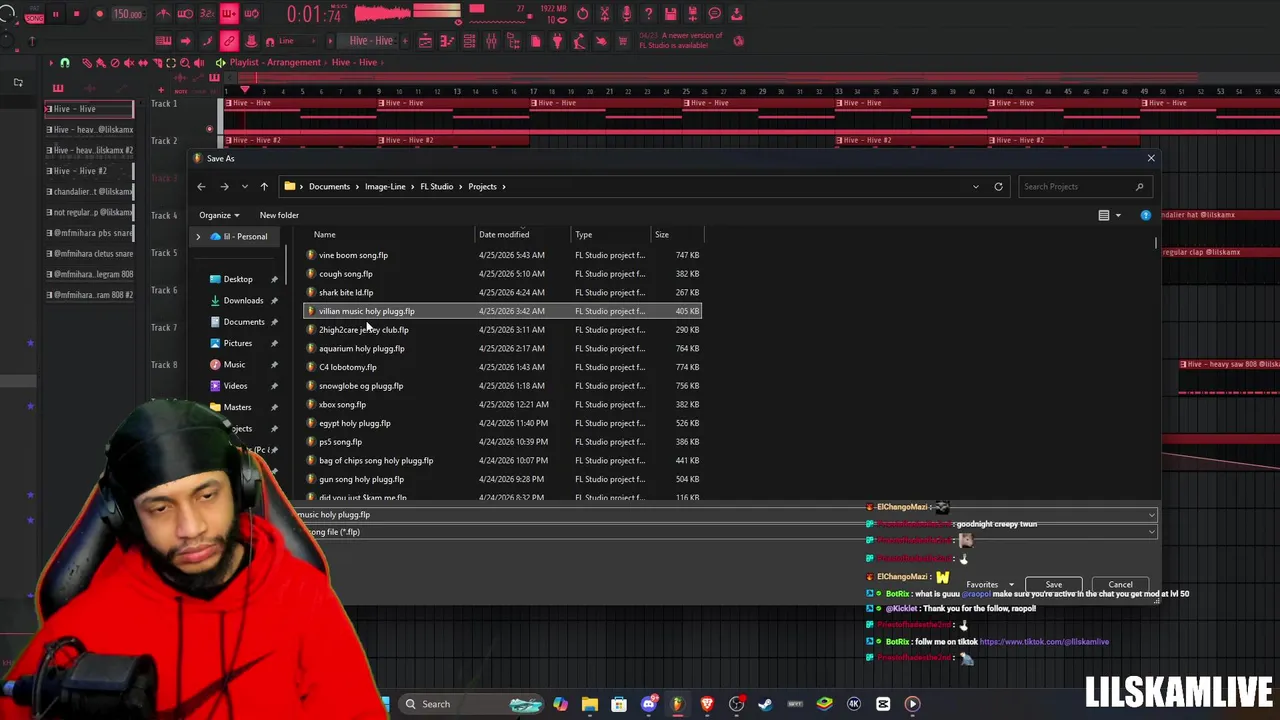The width and height of the screenshot is (1280, 720).
Task: Toggle the highlighted overdub/blend recording button
Action: coord(229,14)
